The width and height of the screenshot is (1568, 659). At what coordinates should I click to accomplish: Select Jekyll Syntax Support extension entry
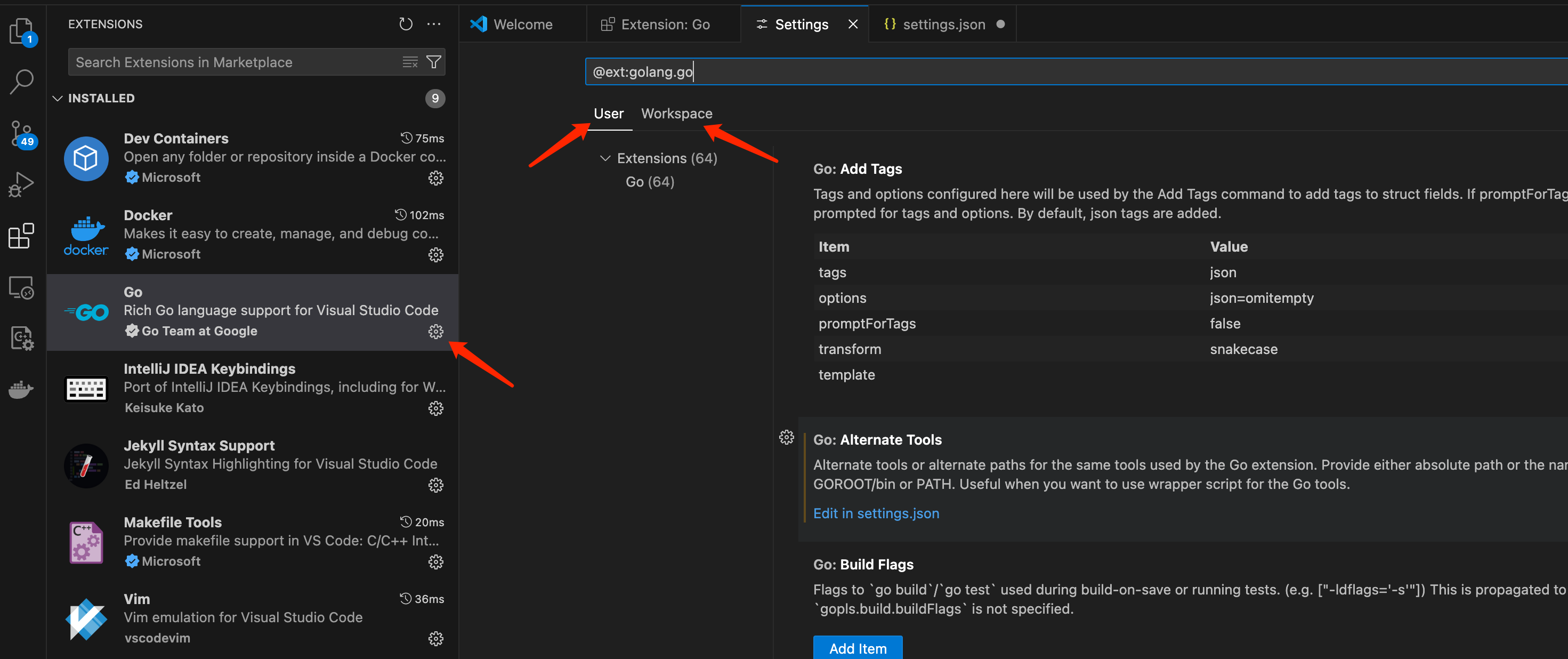pos(253,466)
